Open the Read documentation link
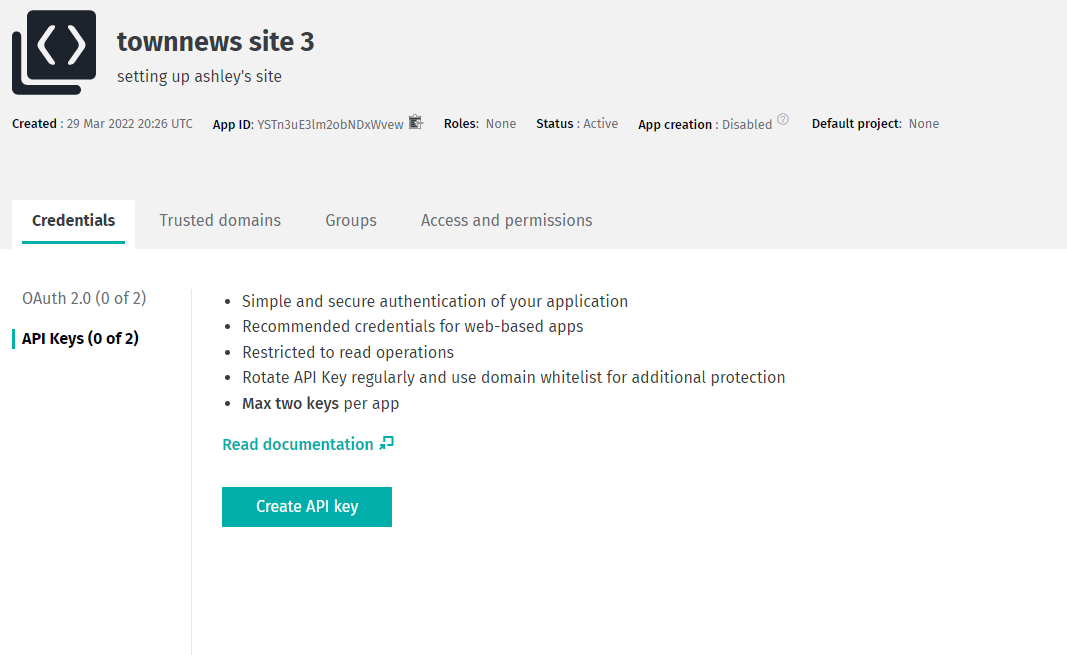This screenshot has height=655, width=1067. click(x=298, y=443)
